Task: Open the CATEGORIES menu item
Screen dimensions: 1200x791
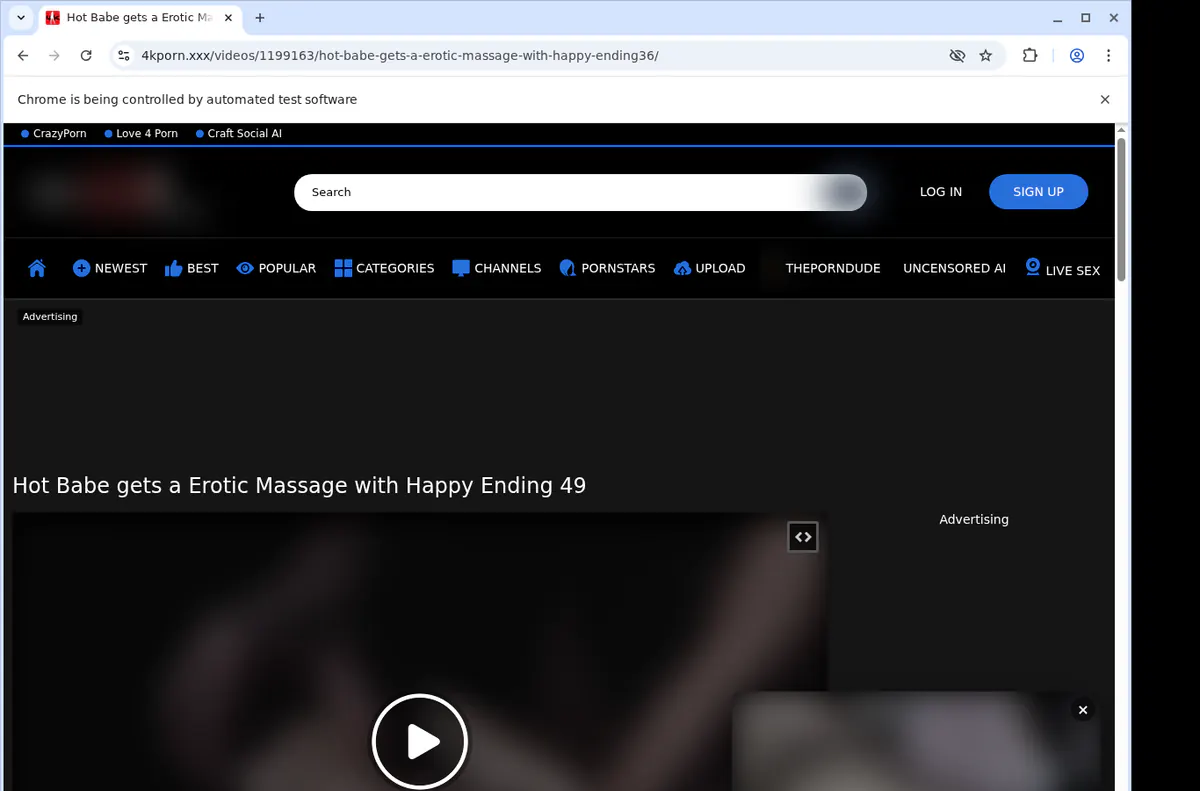Action: 384,268
